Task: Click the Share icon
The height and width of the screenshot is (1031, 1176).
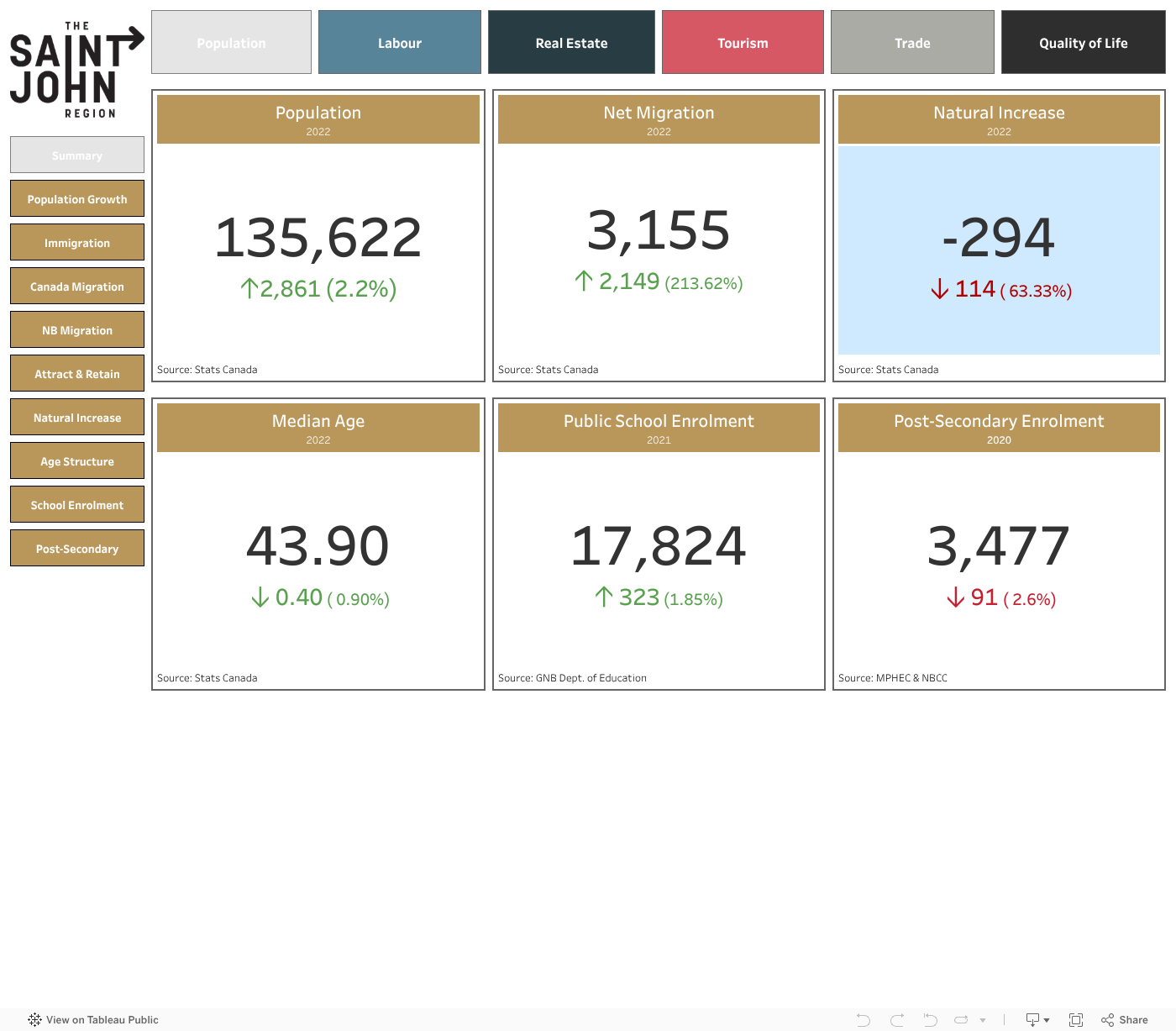Action: (x=1108, y=1020)
